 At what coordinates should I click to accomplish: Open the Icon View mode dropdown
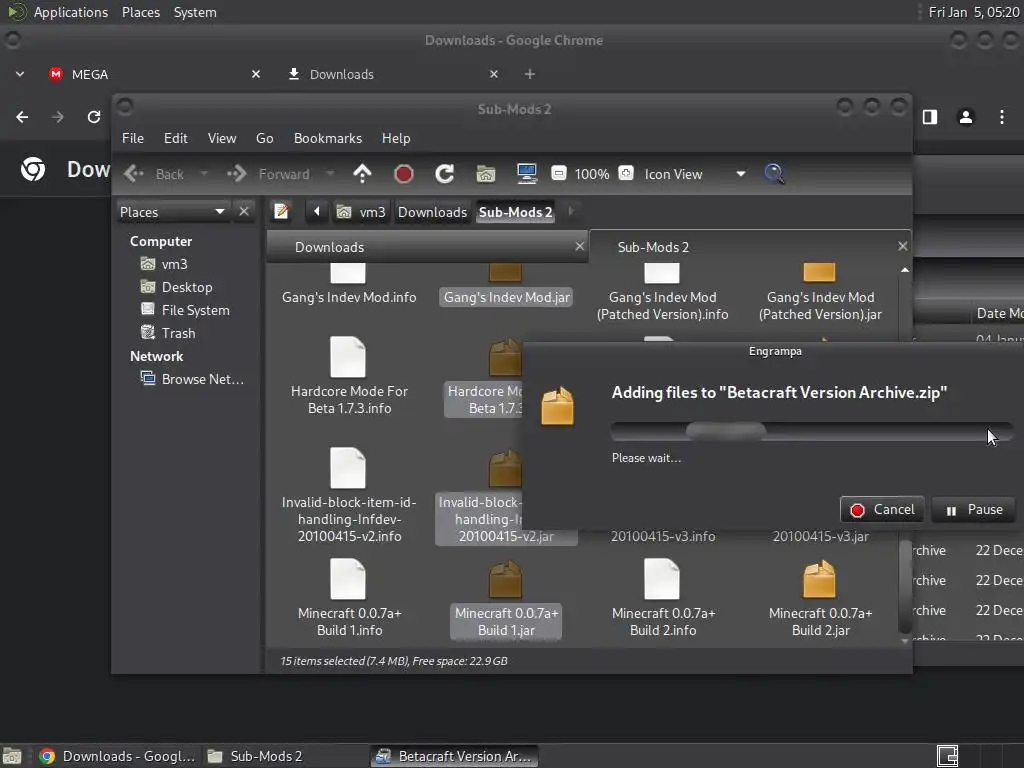(694, 174)
